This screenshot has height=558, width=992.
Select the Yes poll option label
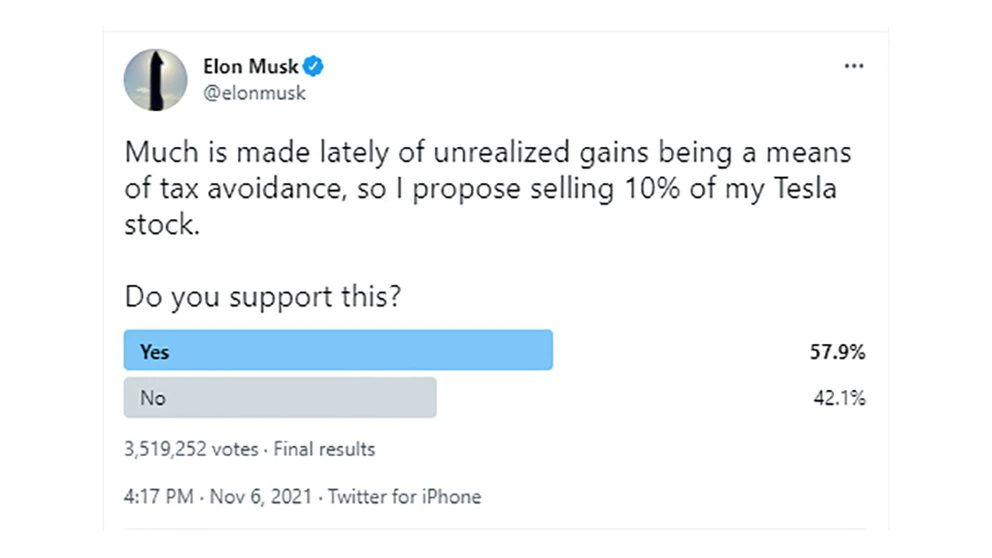point(154,351)
